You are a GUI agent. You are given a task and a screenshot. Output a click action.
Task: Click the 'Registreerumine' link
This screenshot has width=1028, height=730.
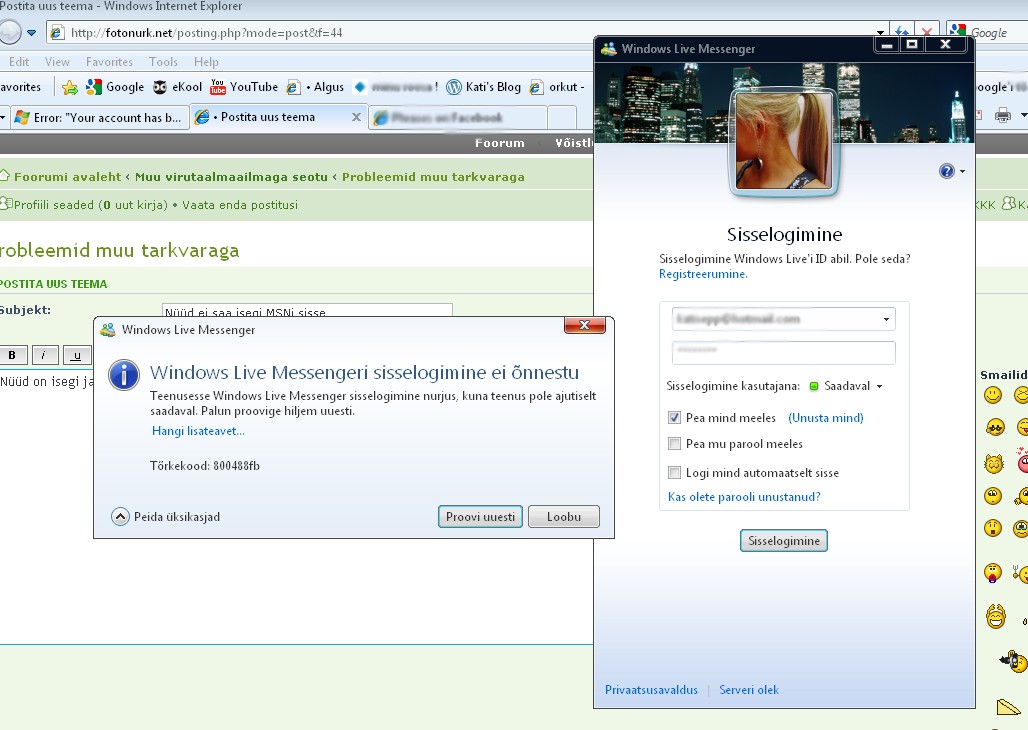click(x=703, y=274)
